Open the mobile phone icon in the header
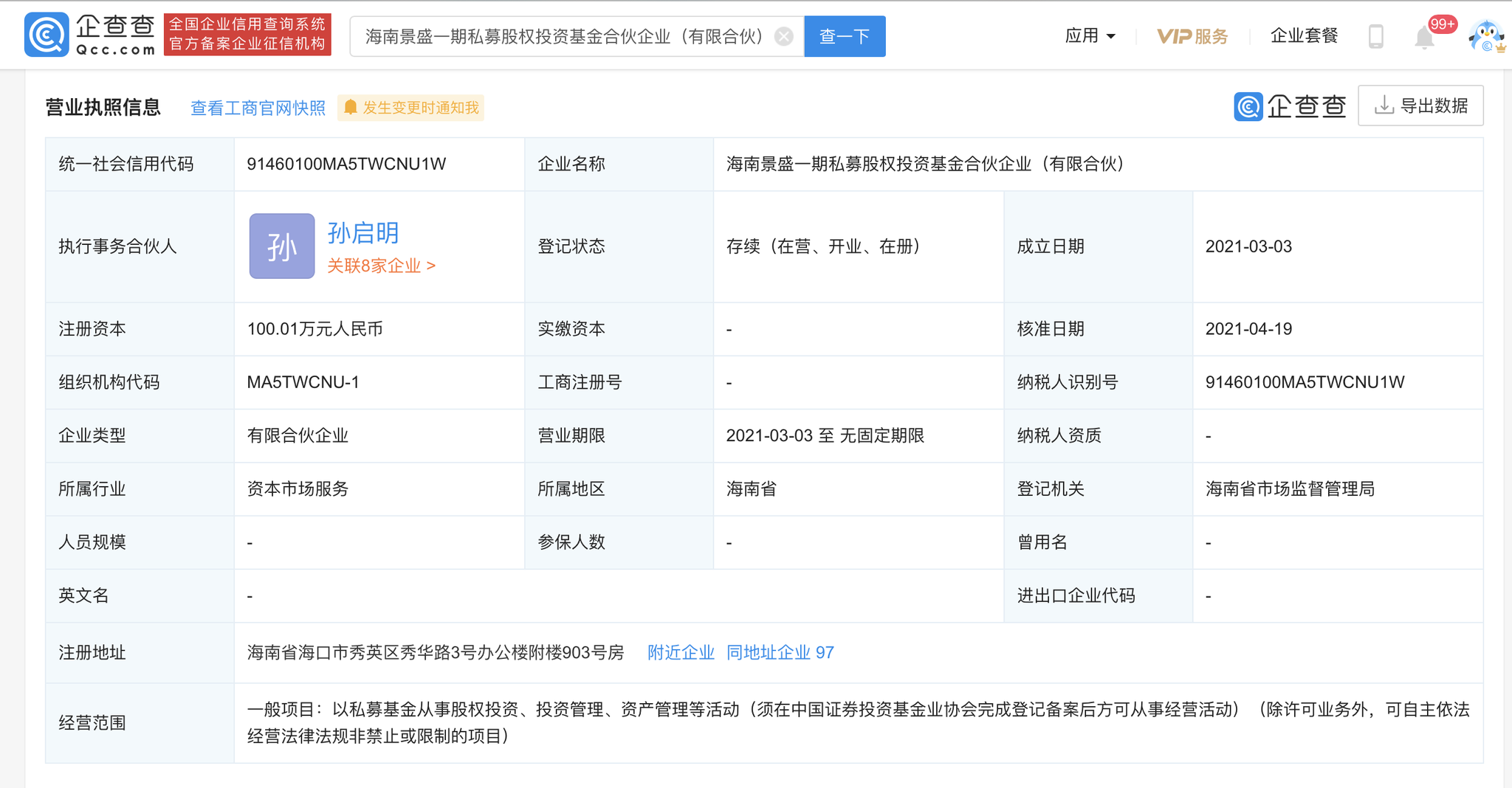 1375,36
